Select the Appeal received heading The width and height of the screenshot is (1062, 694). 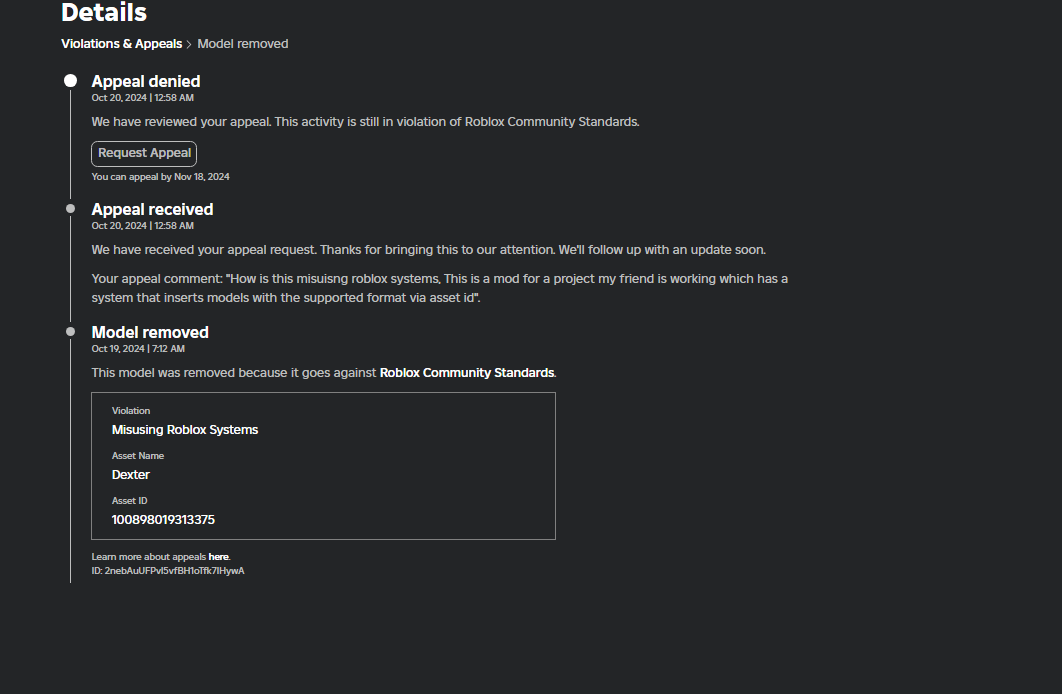152,209
